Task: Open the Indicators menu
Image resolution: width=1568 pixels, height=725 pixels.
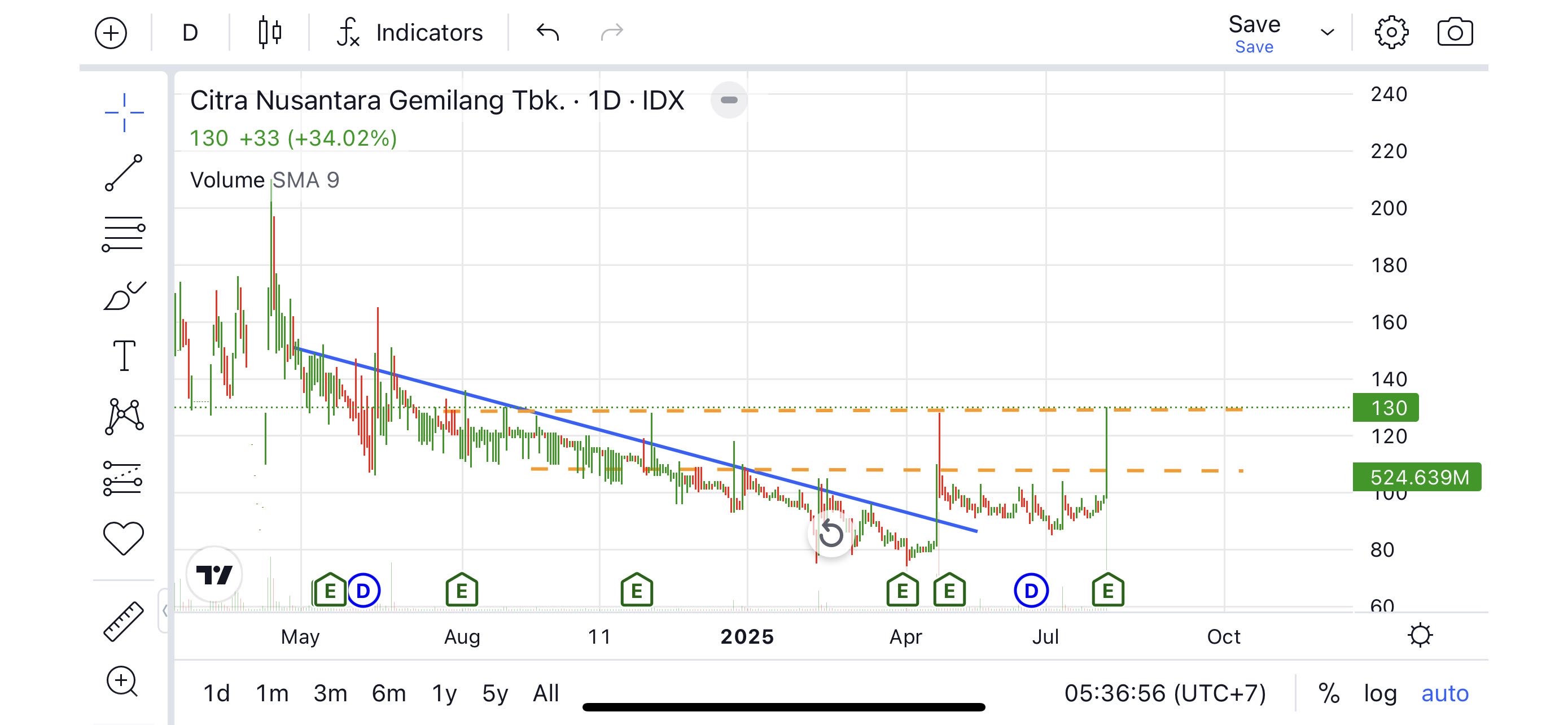Action: pyautogui.click(x=410, y=32)
